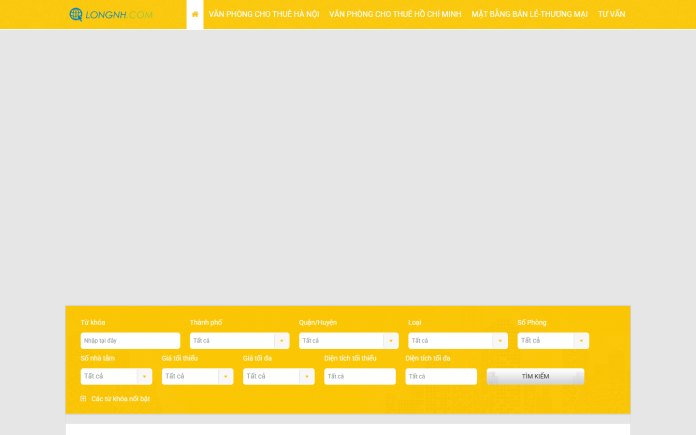The height and width of the screenshot is (435, 696).
Task: Open the Giá tối đa dropdown
Action: pyautogui.click(x=279, y=376)
